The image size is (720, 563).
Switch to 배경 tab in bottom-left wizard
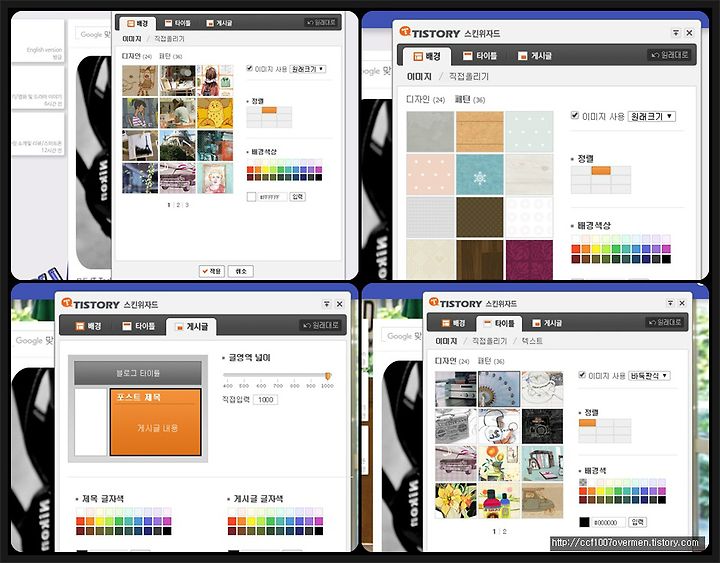pos(88,326)
